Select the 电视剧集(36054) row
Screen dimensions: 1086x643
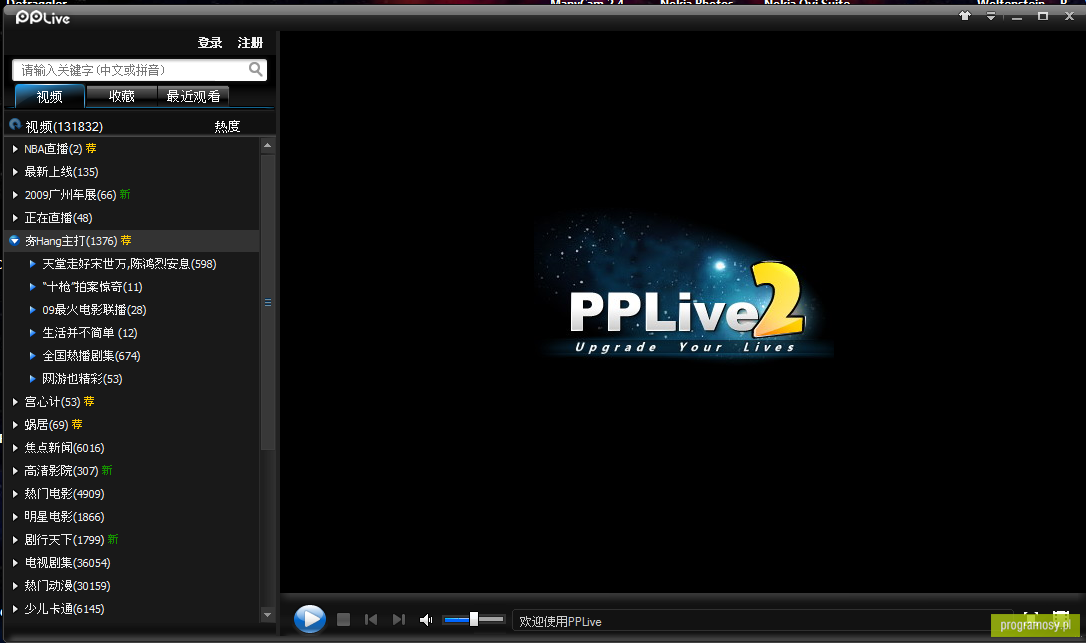click(132, 563)
